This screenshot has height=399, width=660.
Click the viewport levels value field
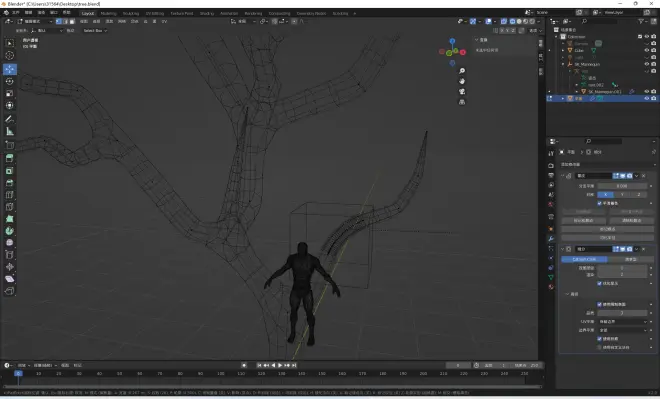(x=622, y=268)
